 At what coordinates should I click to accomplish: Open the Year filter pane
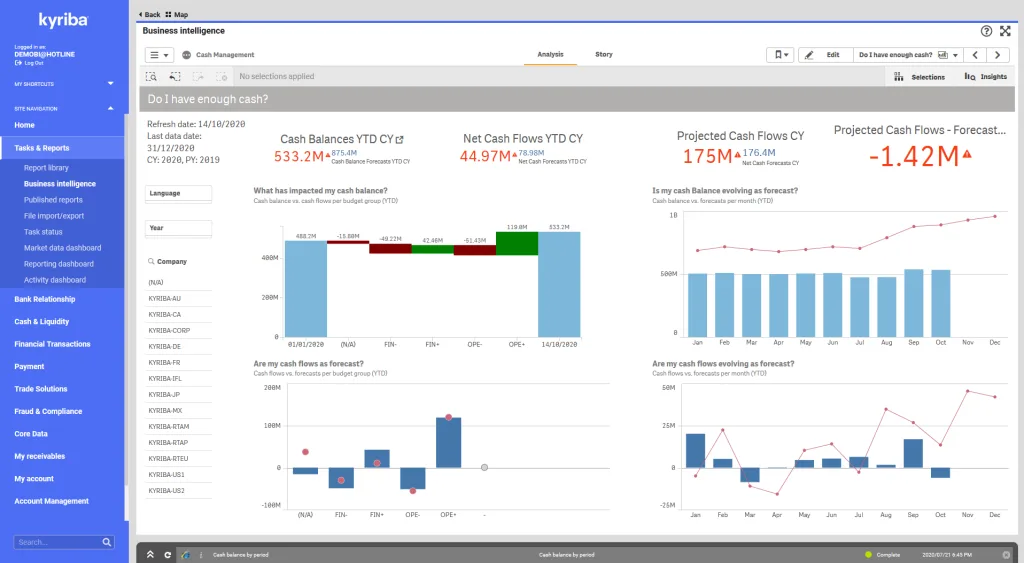178,228
